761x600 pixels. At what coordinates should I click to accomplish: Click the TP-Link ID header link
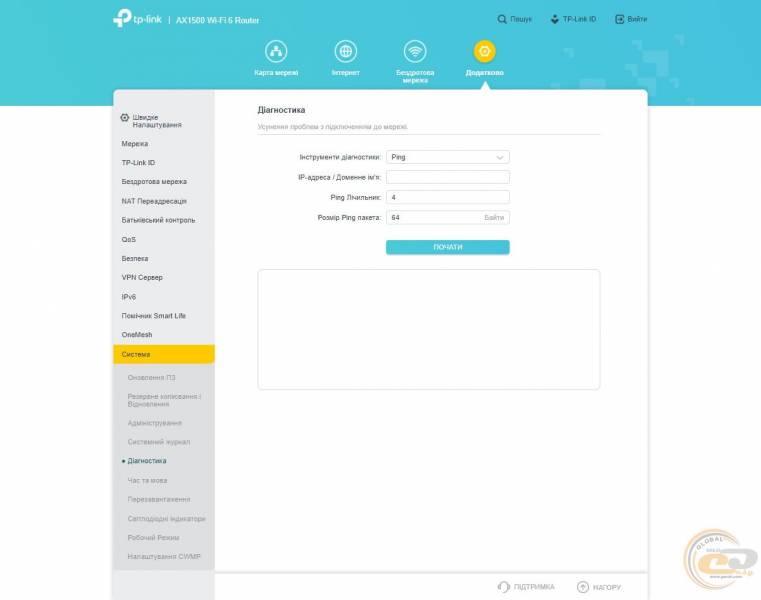(579, 19)
